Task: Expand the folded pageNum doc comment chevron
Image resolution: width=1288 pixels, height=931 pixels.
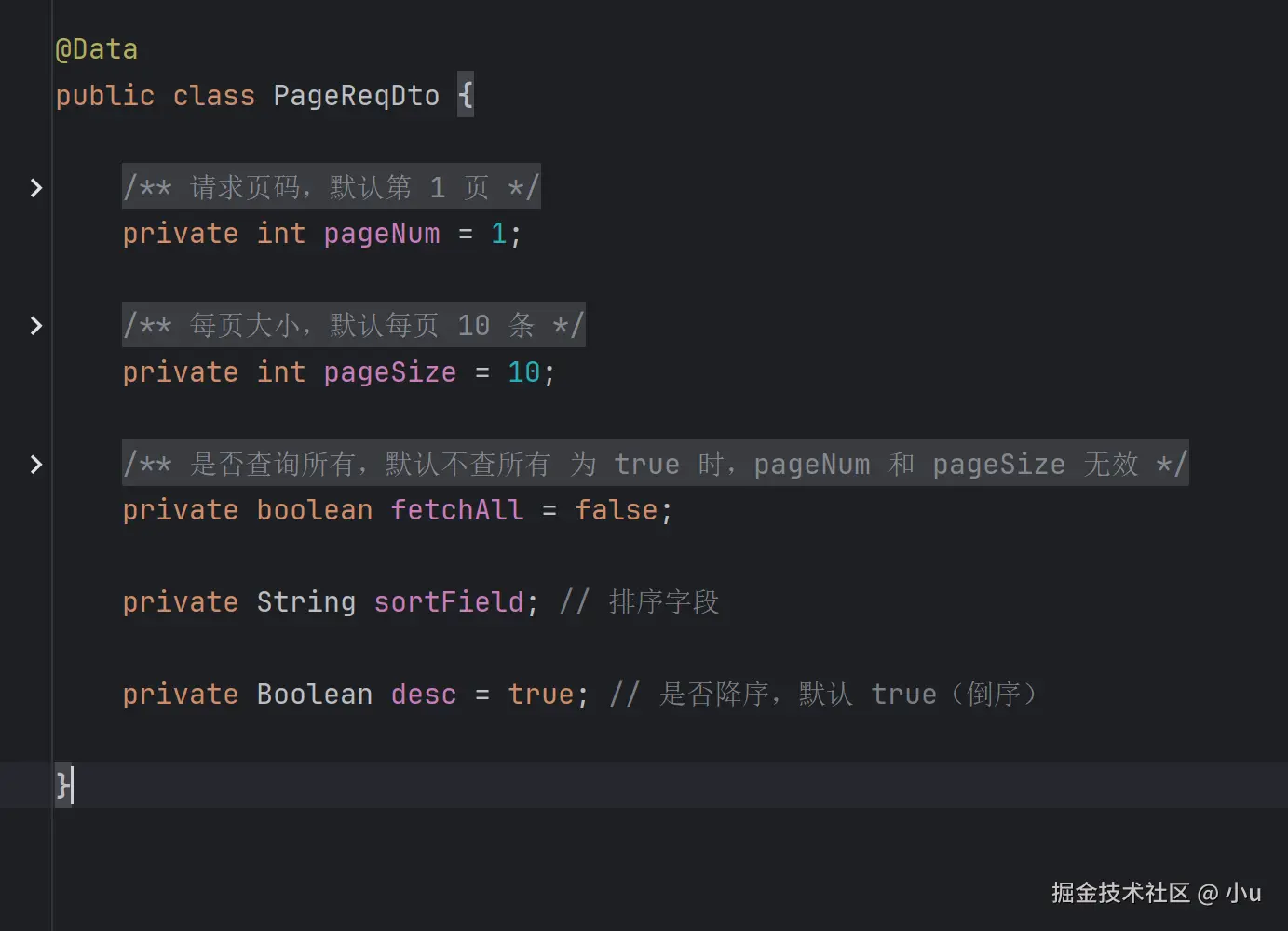Action: pos(36,188)
